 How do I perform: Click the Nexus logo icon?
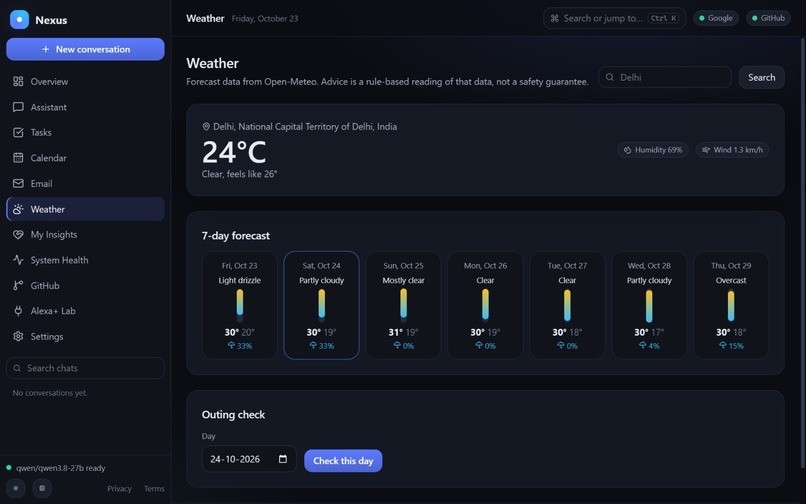point(19,20)
